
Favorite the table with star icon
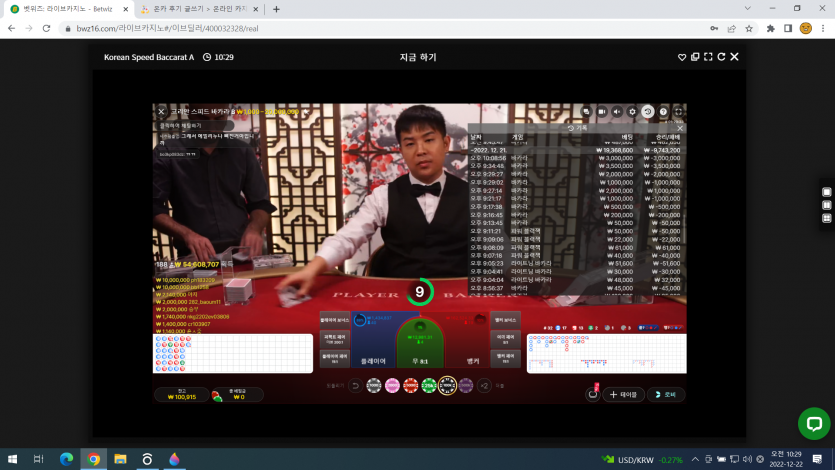tap(306, 112)
